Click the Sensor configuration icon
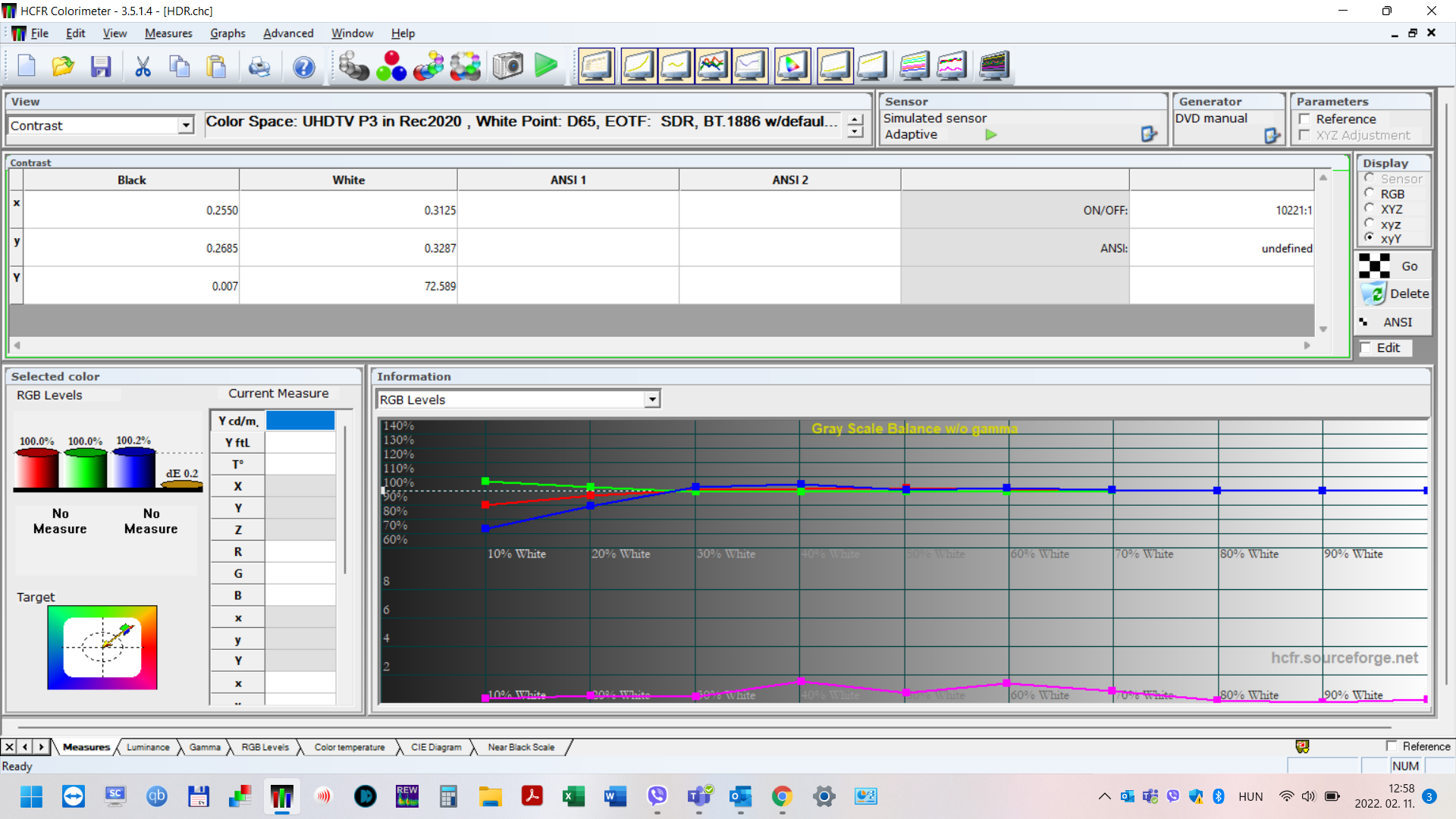Screen dimensions: 1456x819 pyautogui.click(x=1149, y=134)
